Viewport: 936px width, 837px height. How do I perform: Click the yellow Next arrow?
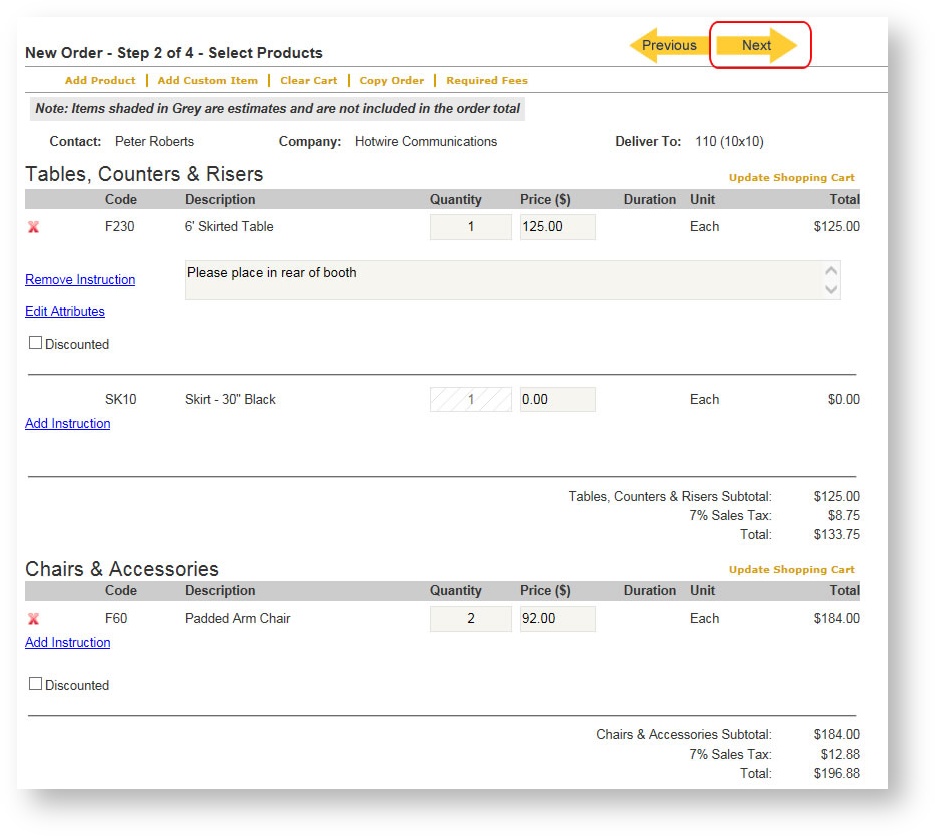click(x=756, y=44)
